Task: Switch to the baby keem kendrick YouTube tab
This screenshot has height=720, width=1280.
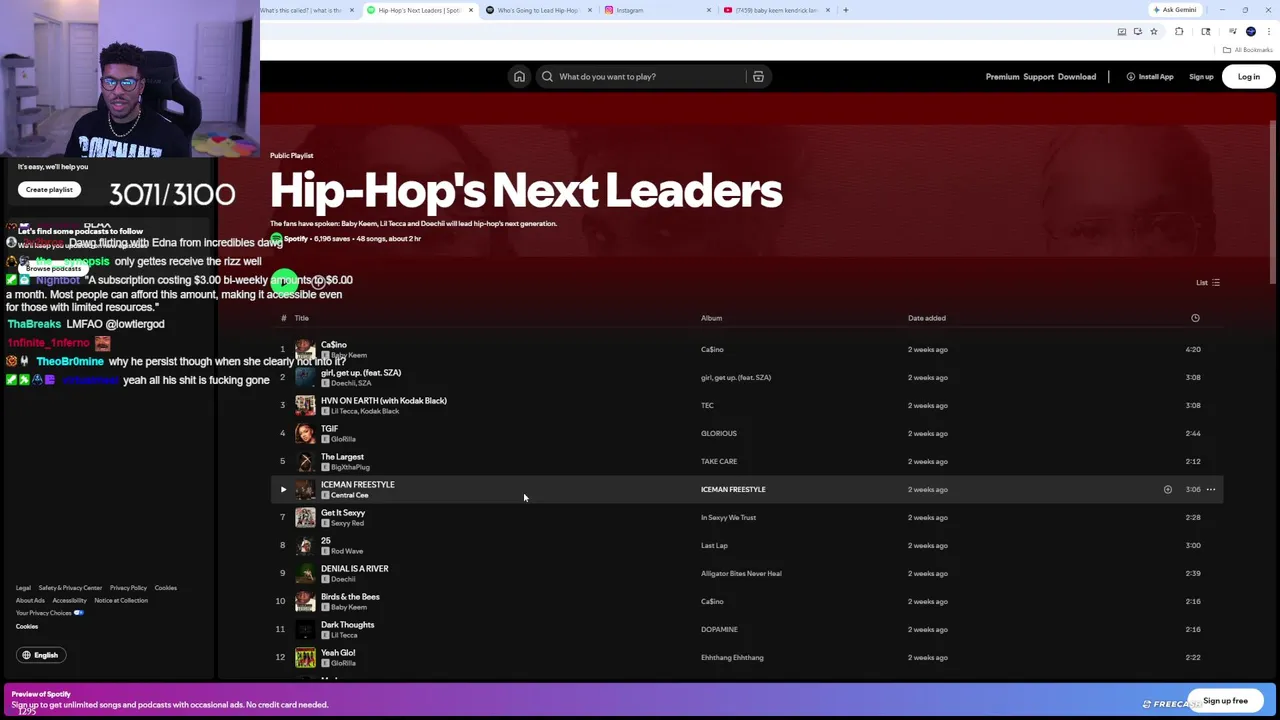Action: (777, 10)
